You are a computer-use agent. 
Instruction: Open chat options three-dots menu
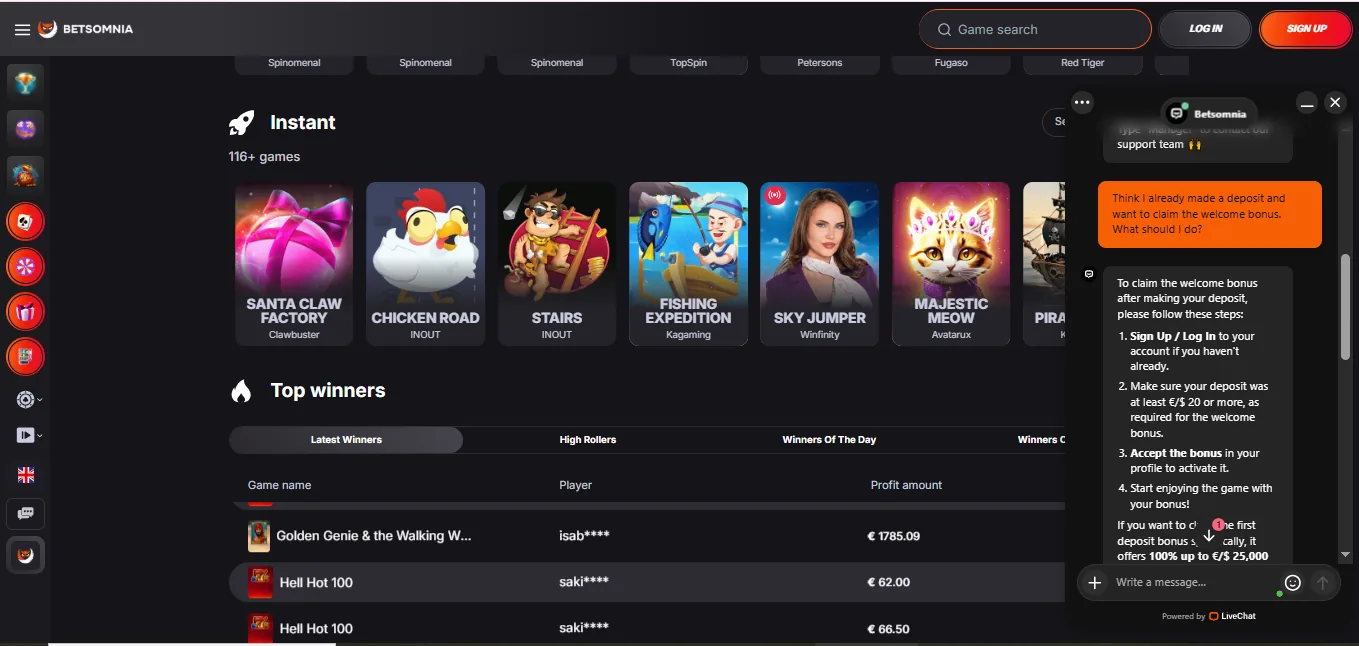click(1082, 102)
